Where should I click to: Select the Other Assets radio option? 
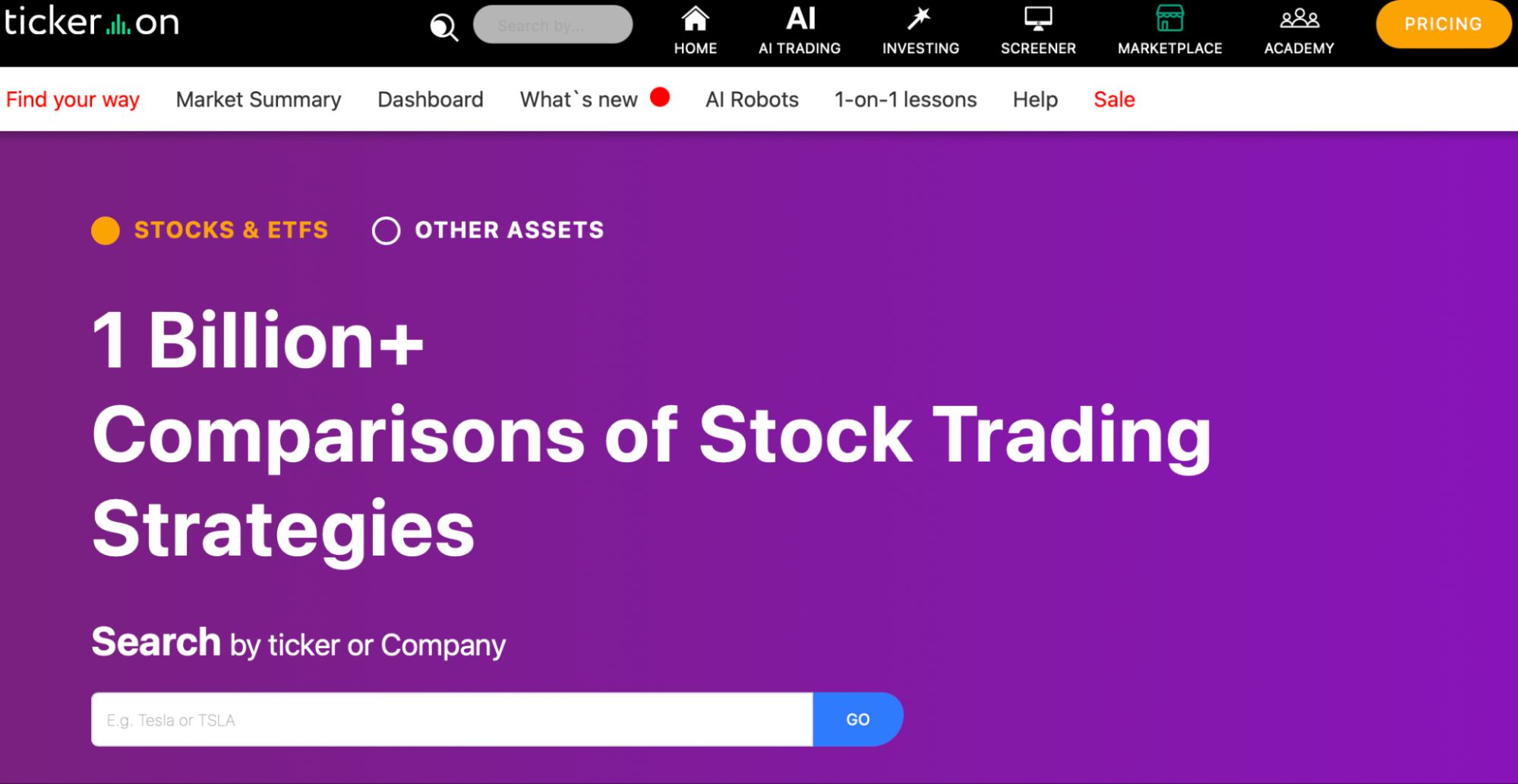point(386,230)
